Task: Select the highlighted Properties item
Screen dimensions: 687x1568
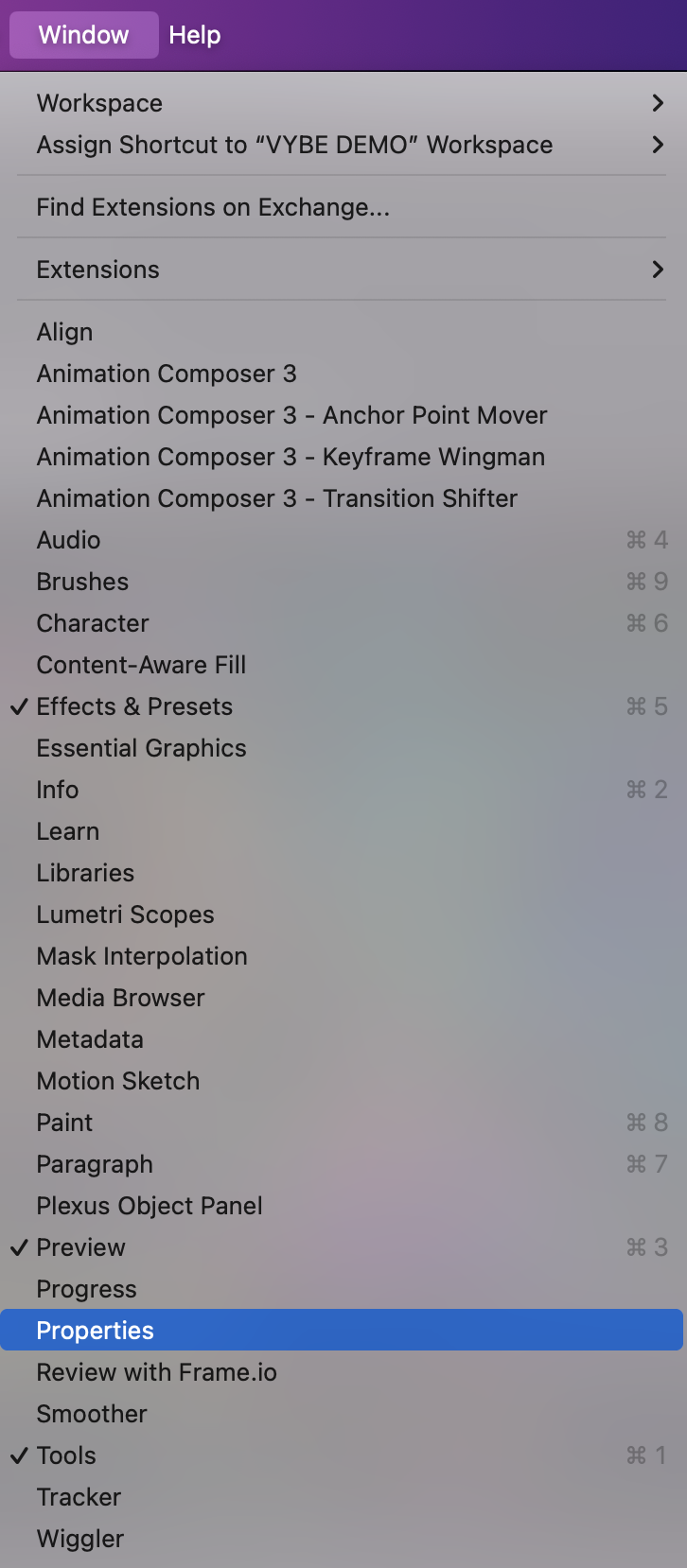Action: (x=342, y=1331)
